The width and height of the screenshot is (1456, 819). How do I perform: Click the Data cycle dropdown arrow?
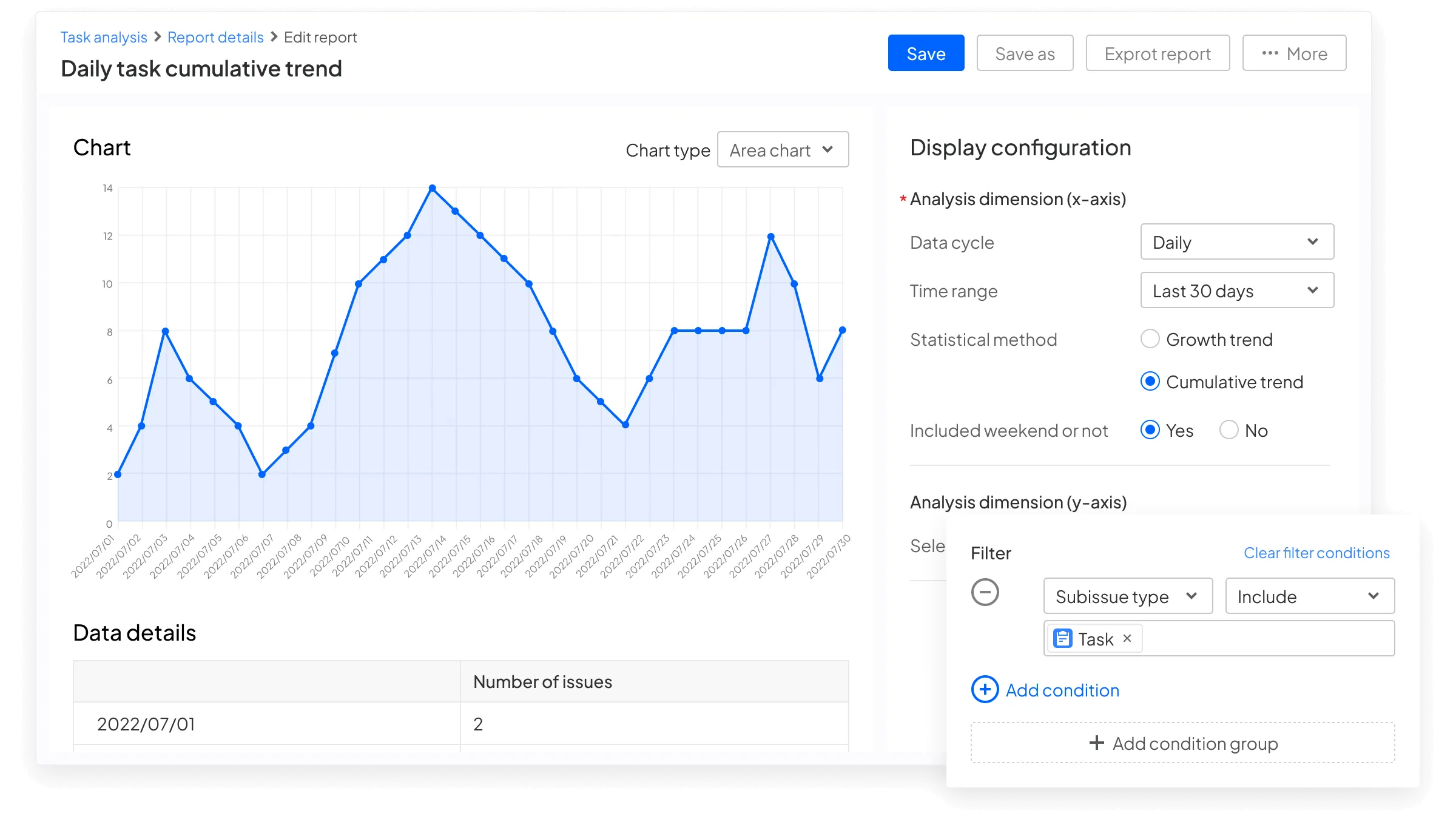tap(1313, 241)
